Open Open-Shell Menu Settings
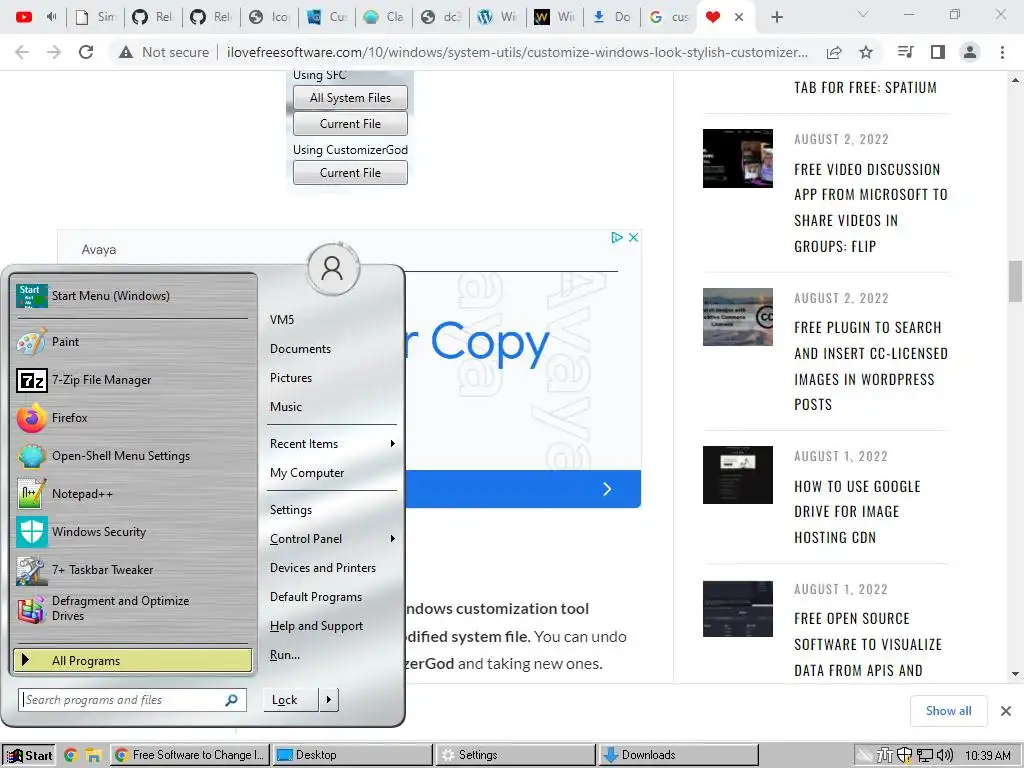 133,456
